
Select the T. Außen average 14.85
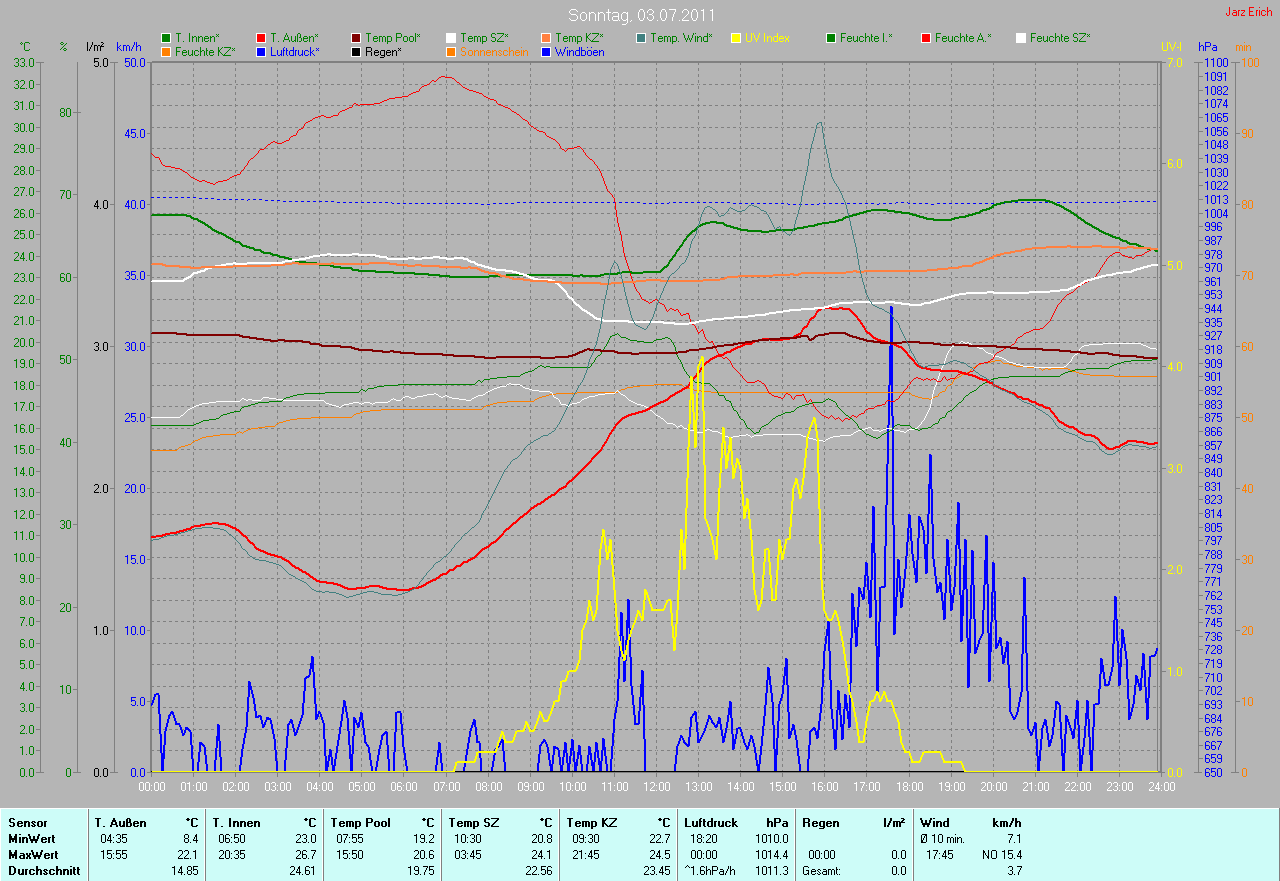pos(184,871)
